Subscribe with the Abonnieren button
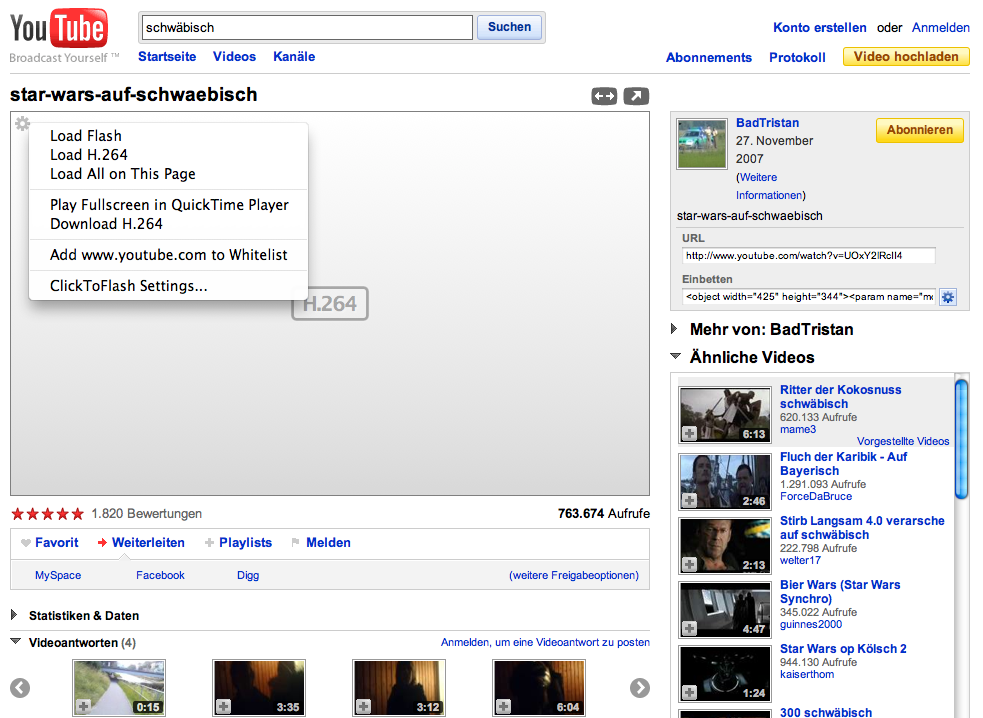The width and height of the screenshot is (983, 718). click(920, 130)
